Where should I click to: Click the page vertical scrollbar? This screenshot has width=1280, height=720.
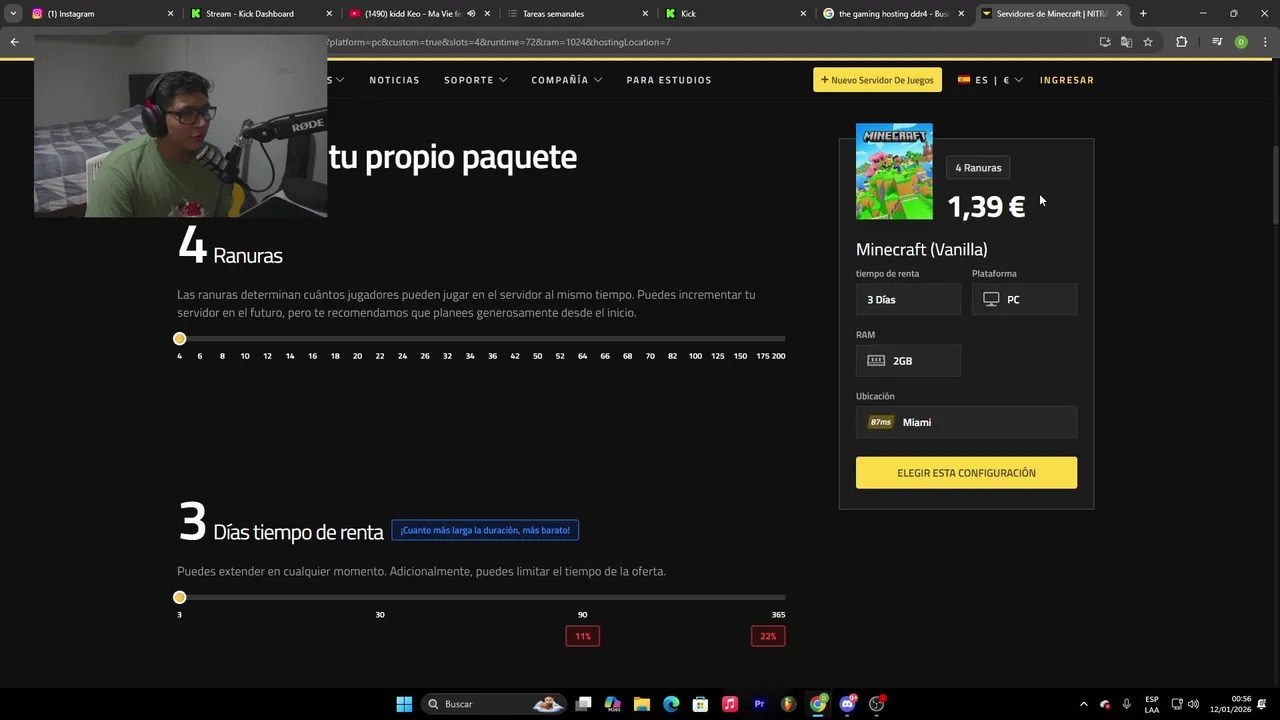click(1275, 185)
